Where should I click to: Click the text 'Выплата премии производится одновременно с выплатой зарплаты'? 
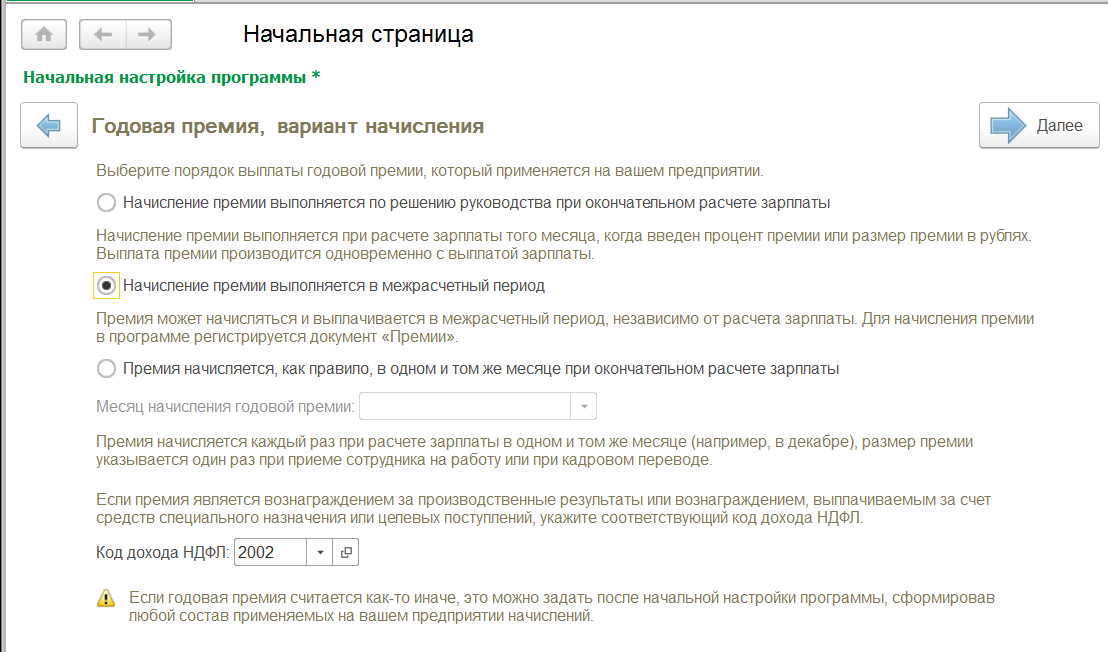(x=344, y=254)
